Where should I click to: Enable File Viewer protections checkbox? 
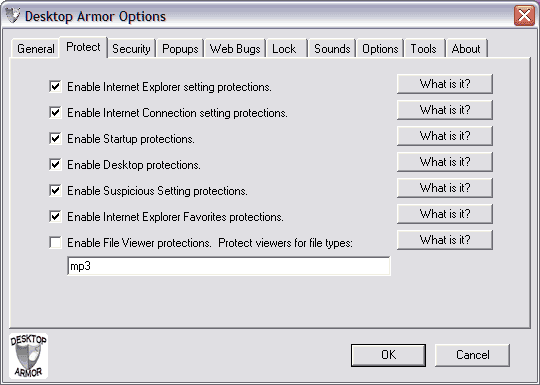click(55, 242)
